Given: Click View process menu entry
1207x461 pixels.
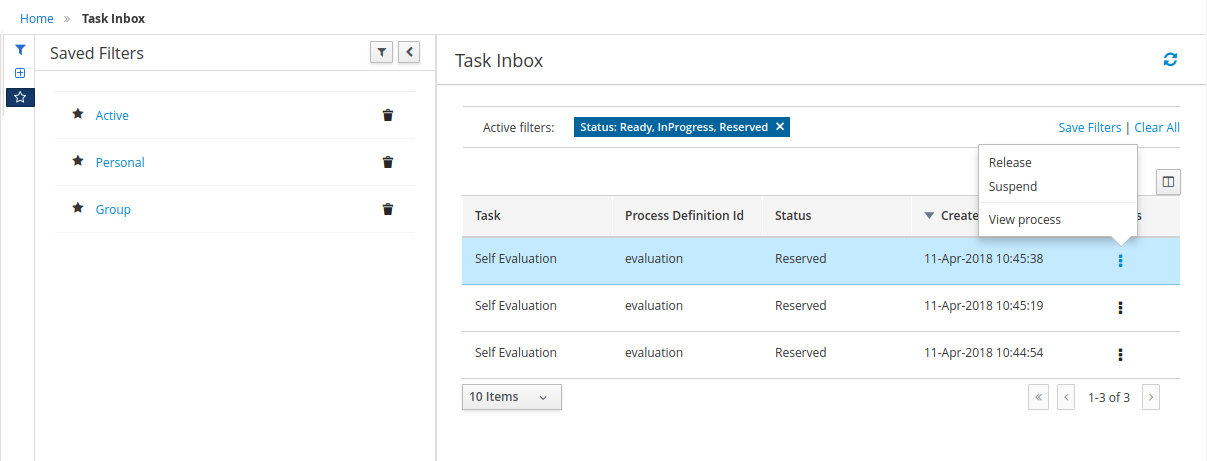Looking at the screenshot, I should [x=1024, y=220].
